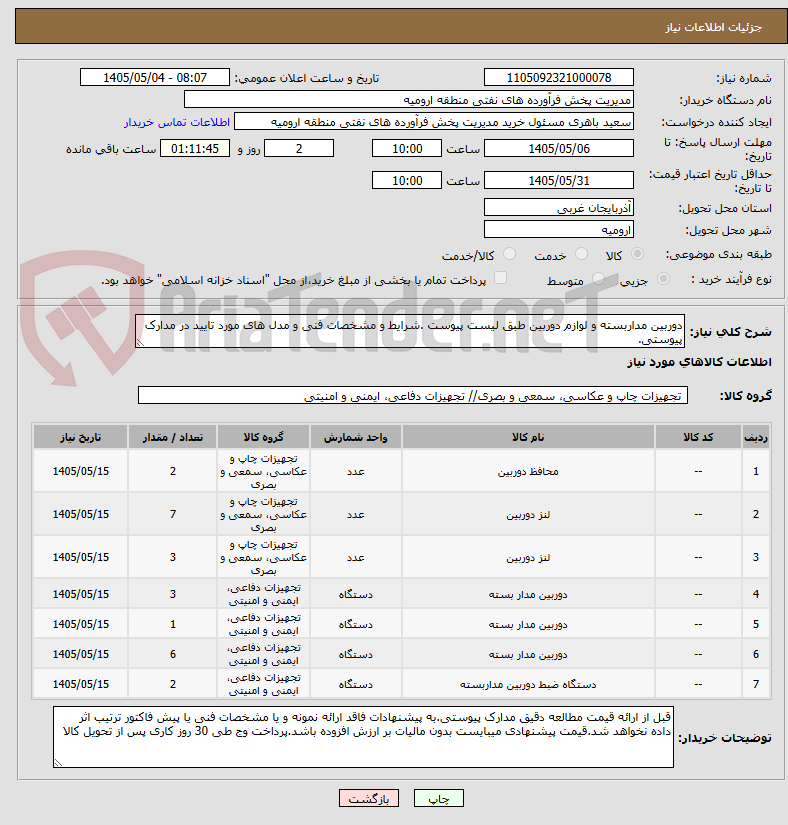Click the response deadline time field 10:00
Image resolution: width=788 pixels, height=825 pixels.
pyautogui.click(x=407, y=148)
